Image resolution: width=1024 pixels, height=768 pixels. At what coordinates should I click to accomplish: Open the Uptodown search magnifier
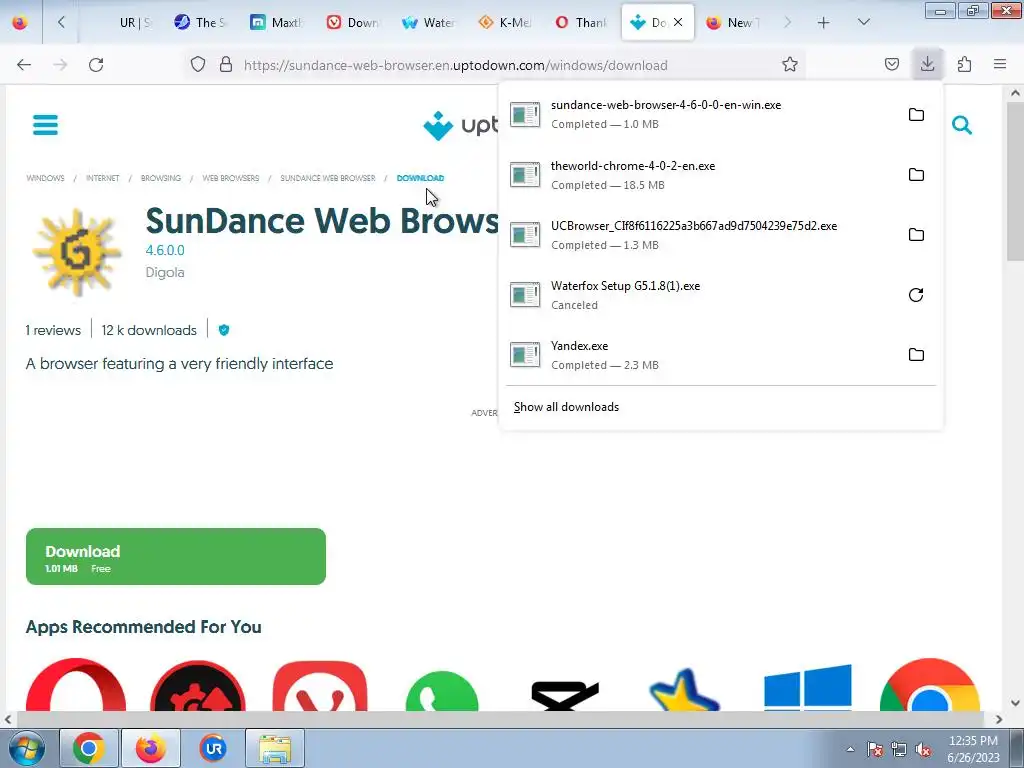(x=961, y=124)
